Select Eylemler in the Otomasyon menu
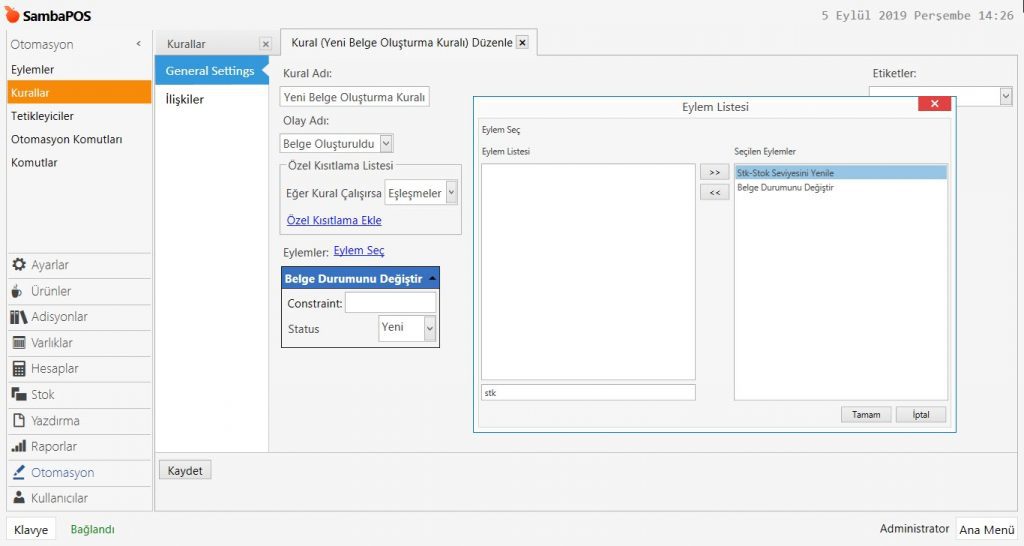 33,70
